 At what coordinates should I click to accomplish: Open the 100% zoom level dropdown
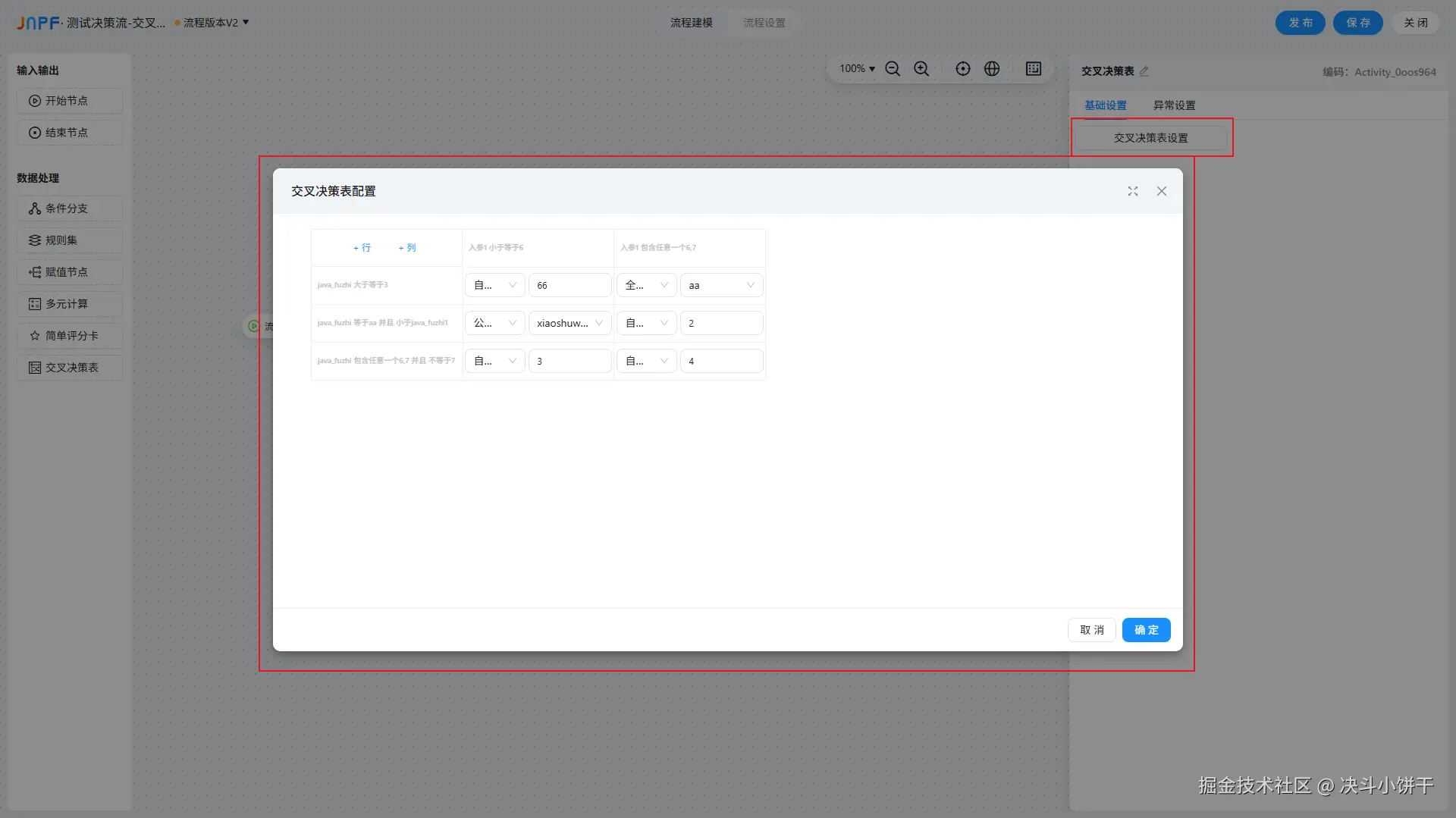(x=857, y=69)
